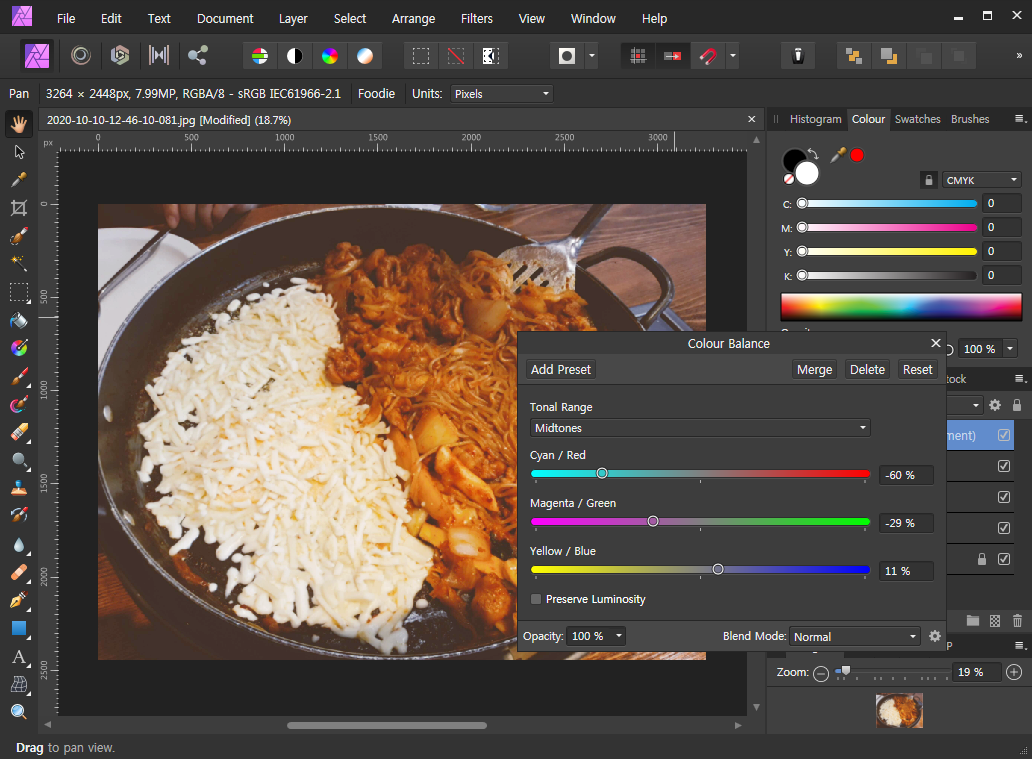
Task: Toggle the colour model lock icon
Action: click(x=929, y=180)
